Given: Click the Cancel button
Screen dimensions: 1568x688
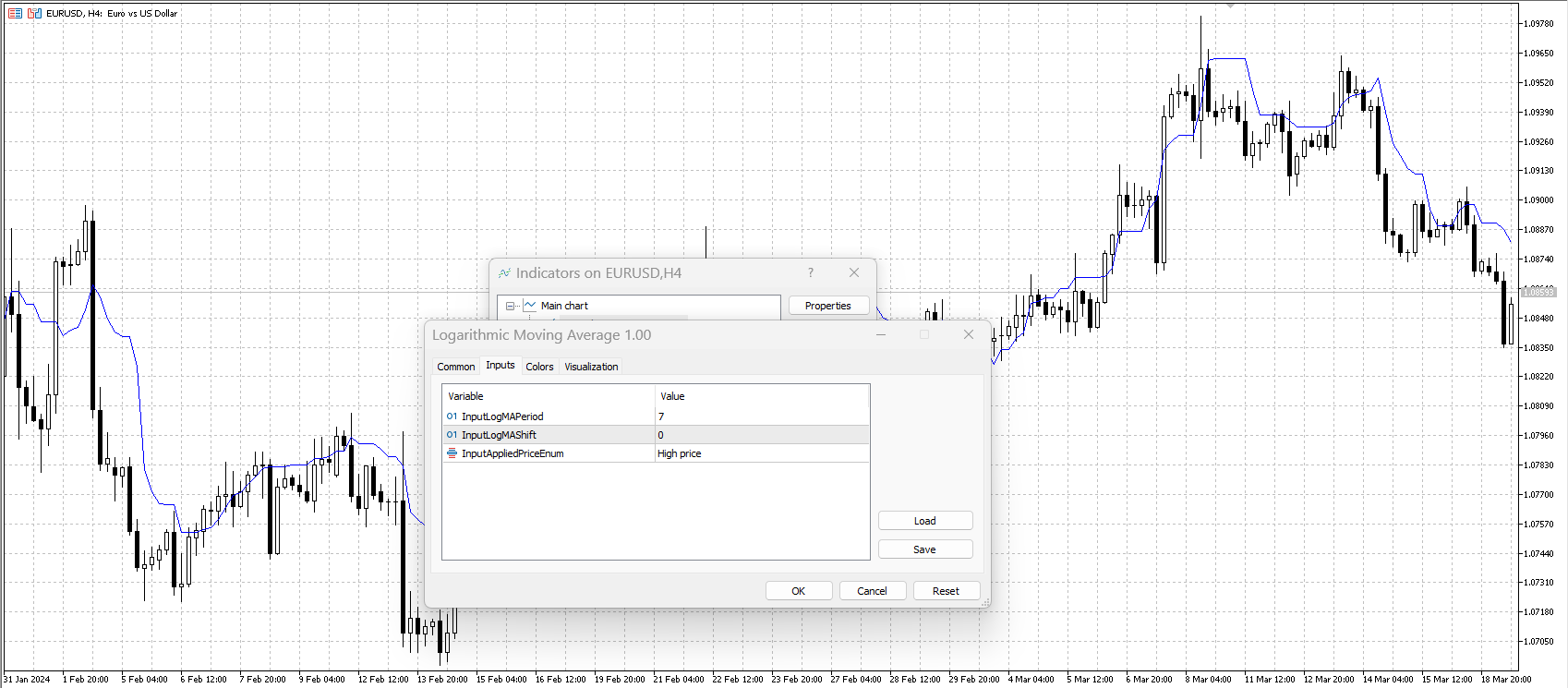Looking at the screenshot, I should [873, 591].
